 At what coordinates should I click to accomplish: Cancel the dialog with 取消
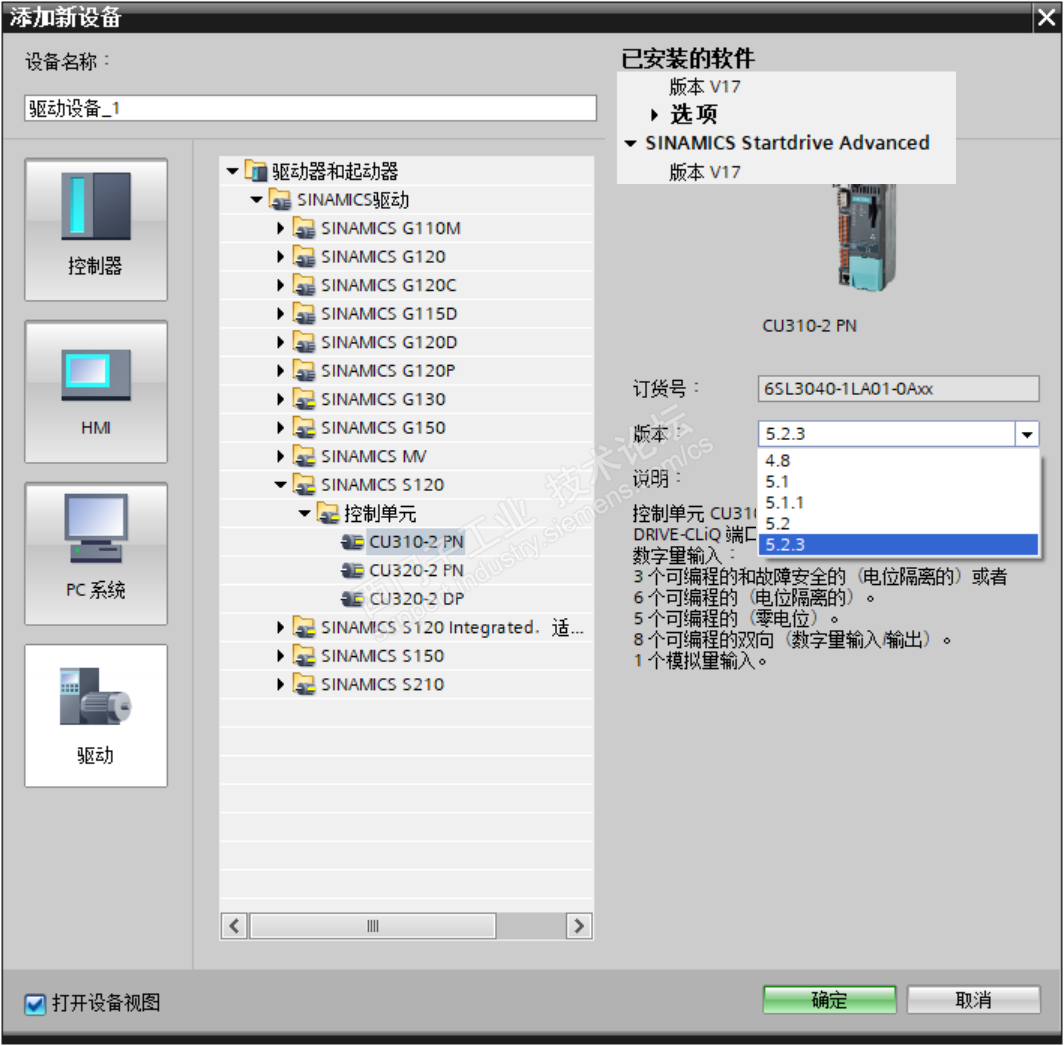coord(973,1000)
